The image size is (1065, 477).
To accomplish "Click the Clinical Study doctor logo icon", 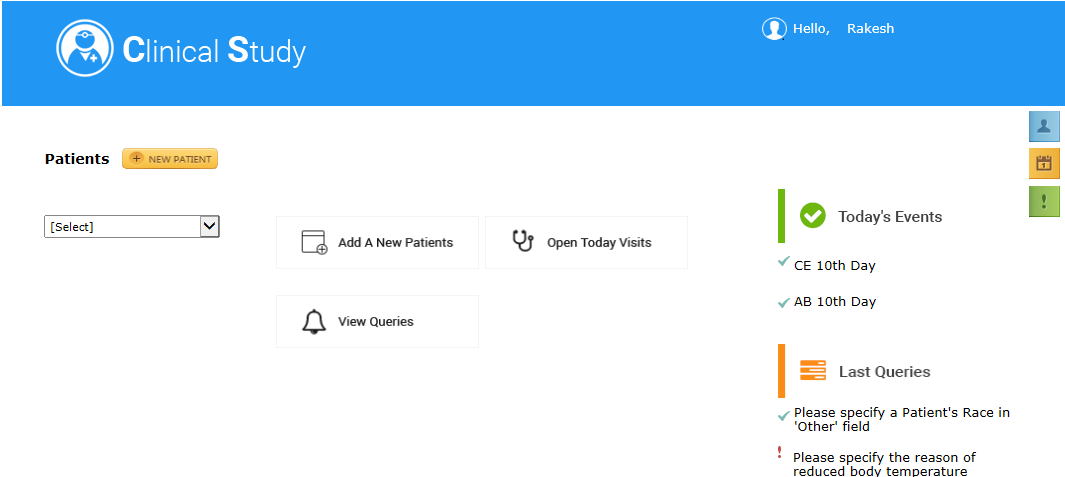I will tap(85, 48).
